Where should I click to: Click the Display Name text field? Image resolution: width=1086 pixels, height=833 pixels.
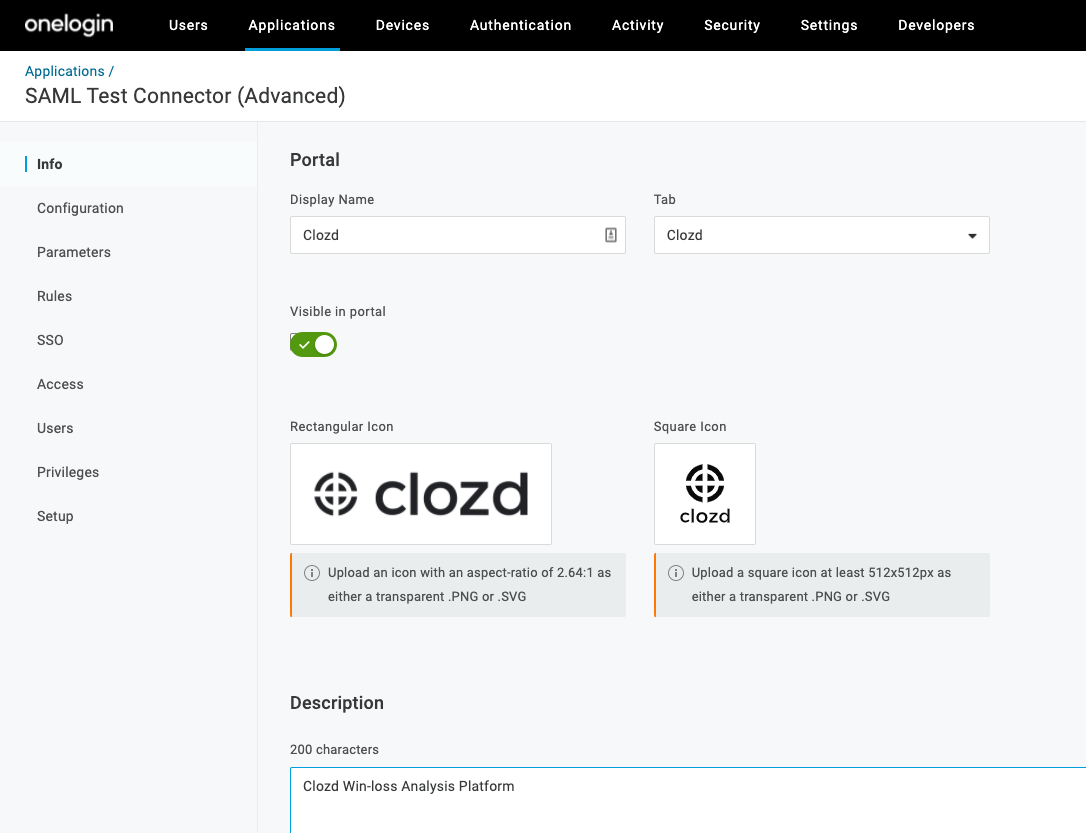point(445,235)
